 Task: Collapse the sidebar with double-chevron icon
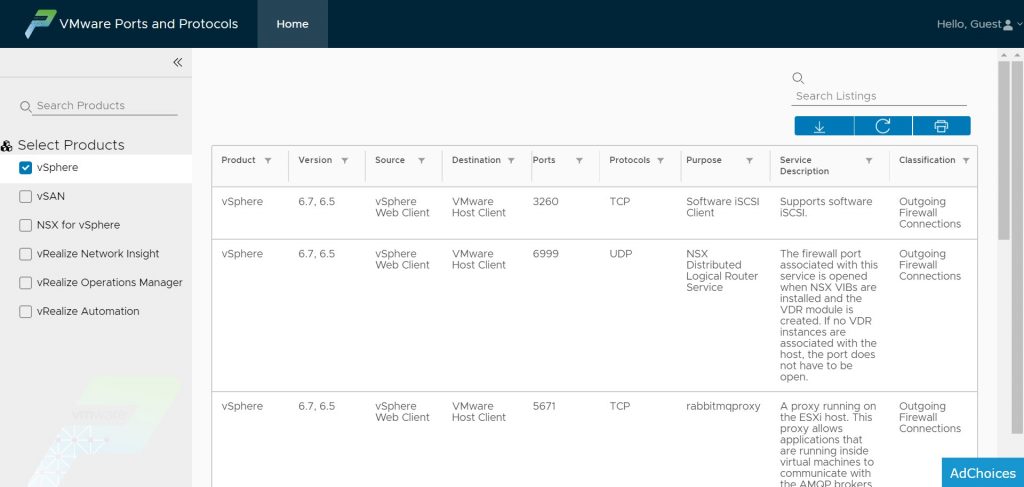click(x=177, y=62)
